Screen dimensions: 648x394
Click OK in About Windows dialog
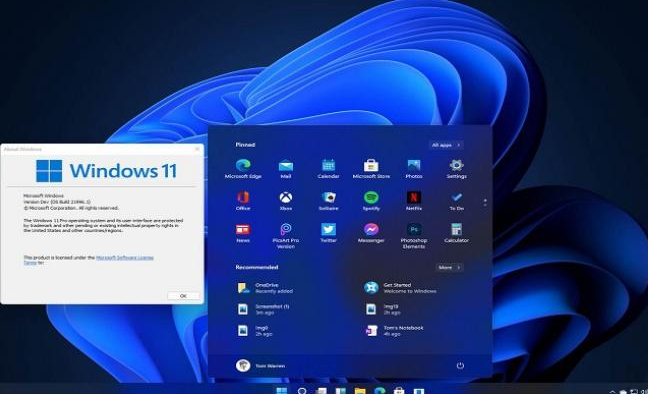(x=183, y=296)
